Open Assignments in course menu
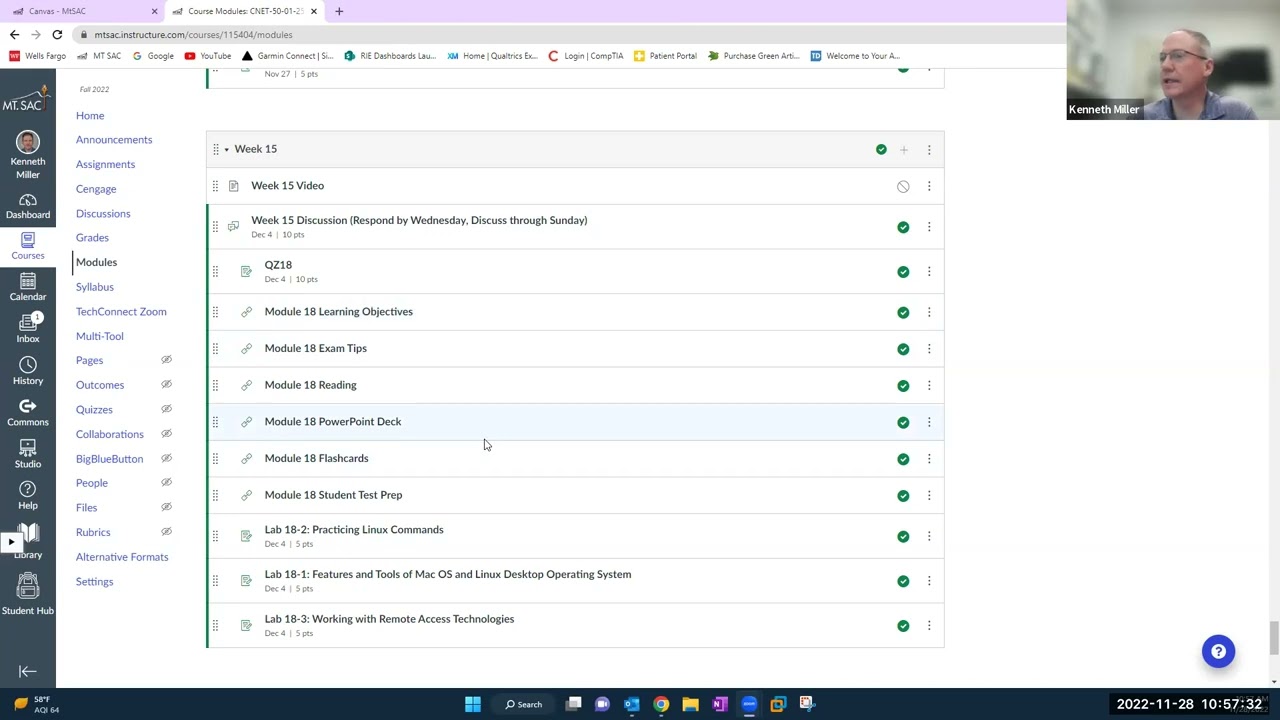 pyautogui.click(x=105, y=164)
